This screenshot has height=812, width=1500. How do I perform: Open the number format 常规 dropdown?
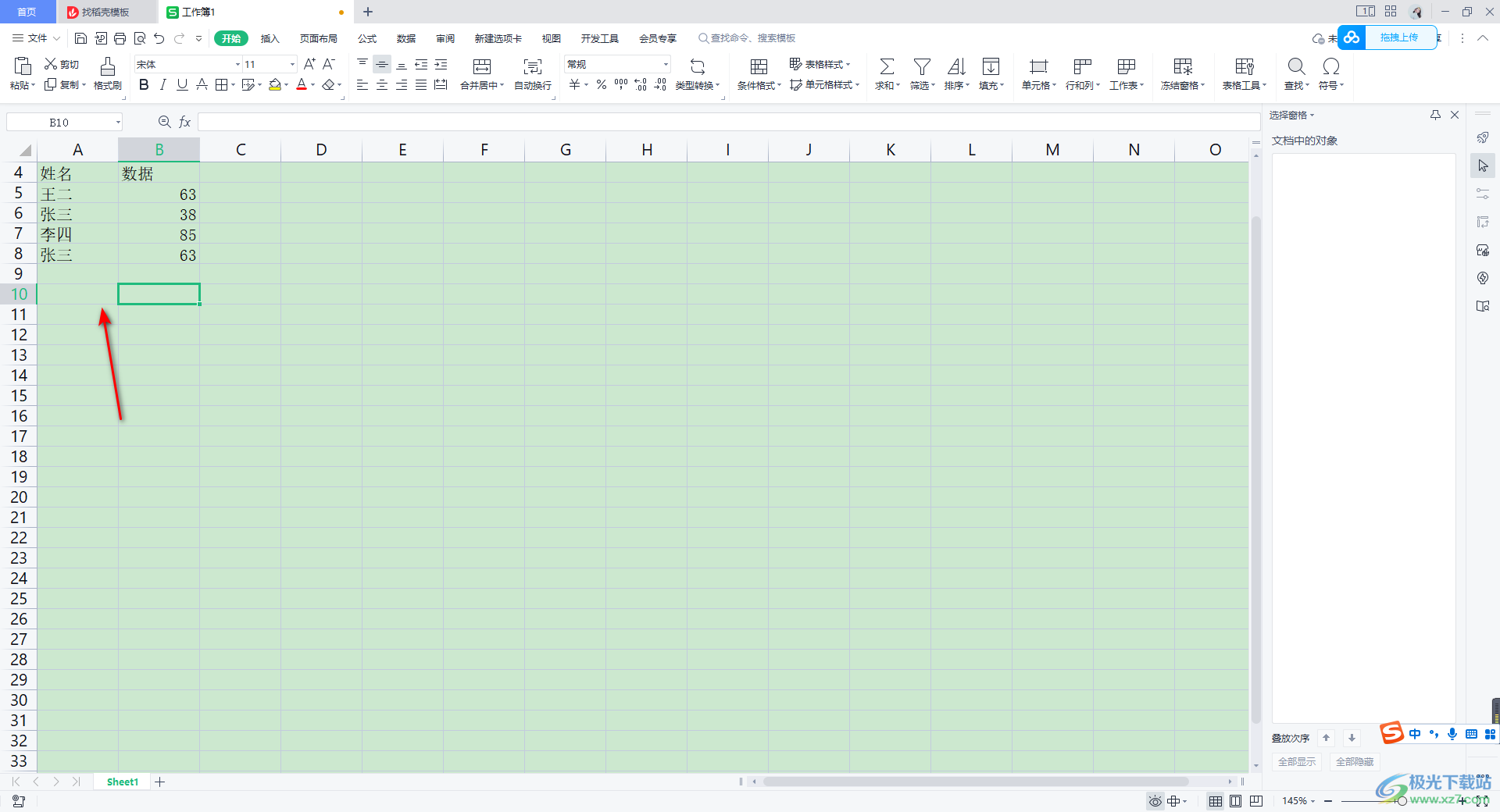point(666,64)
